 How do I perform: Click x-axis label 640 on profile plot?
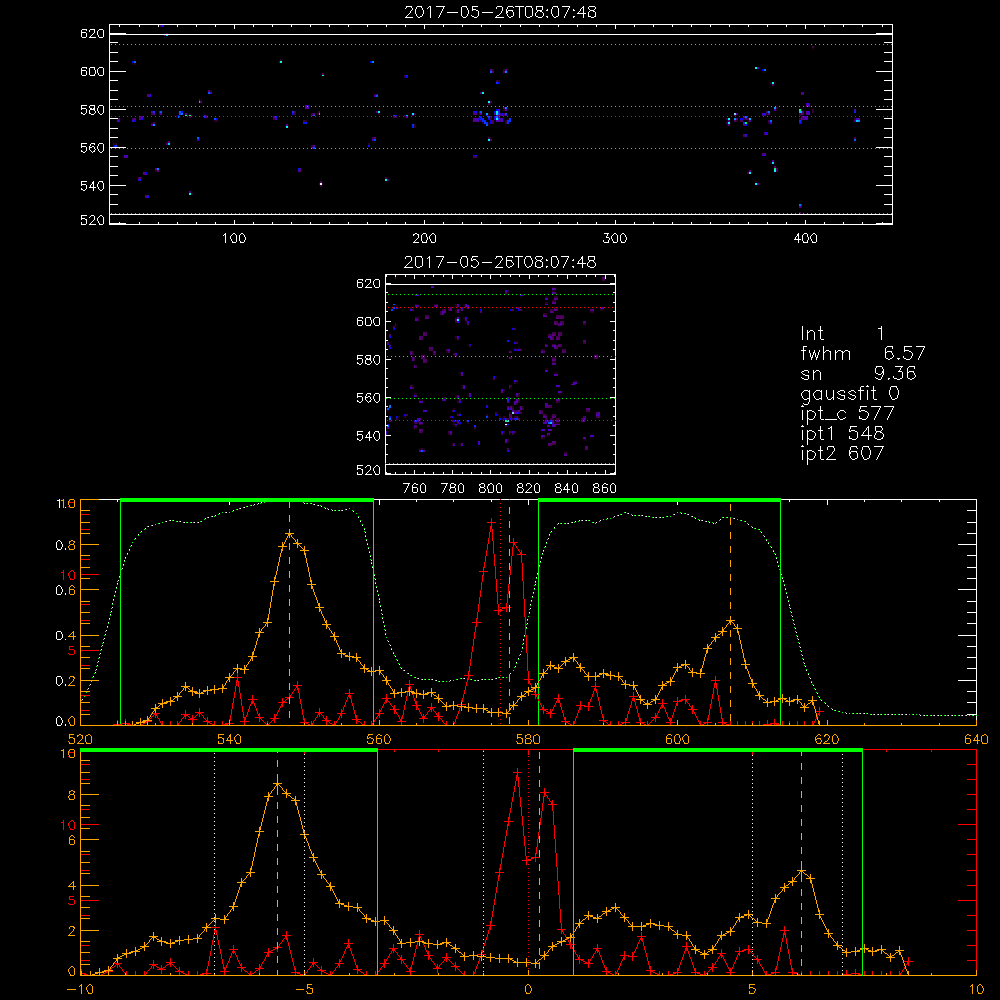tap(976, 740)
